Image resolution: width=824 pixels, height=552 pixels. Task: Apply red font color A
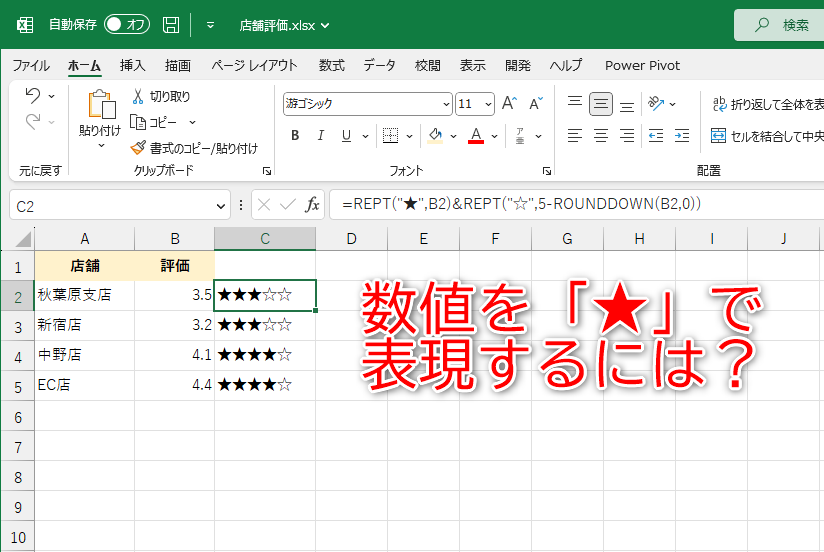pyautogui.click(x=476, y=136)
